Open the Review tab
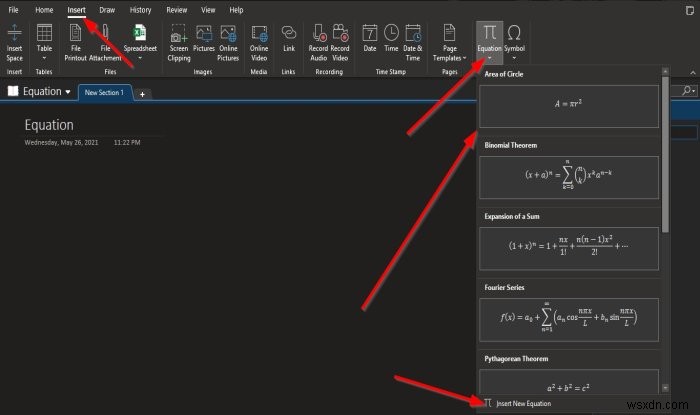The image size is (700, 415). [x=177, y=10]
